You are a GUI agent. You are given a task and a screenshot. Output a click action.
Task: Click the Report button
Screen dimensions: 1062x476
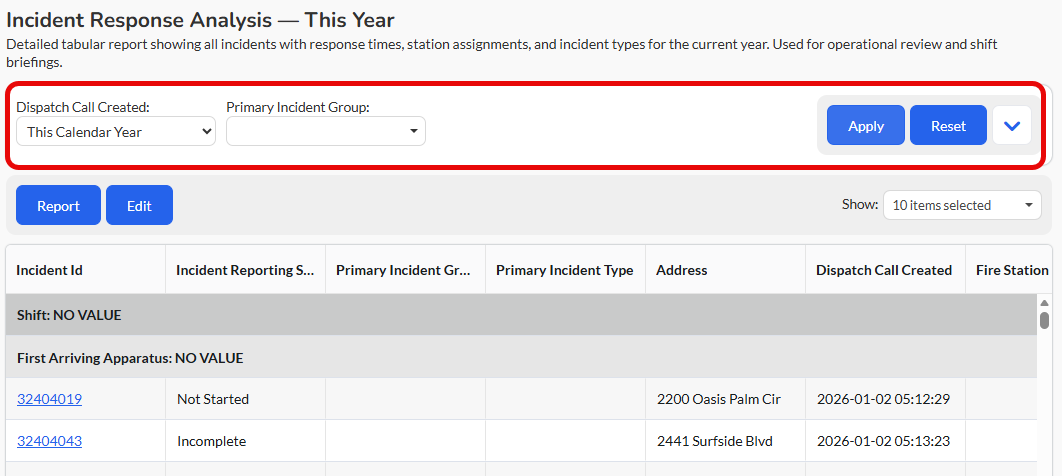click(x=58, y=205)
